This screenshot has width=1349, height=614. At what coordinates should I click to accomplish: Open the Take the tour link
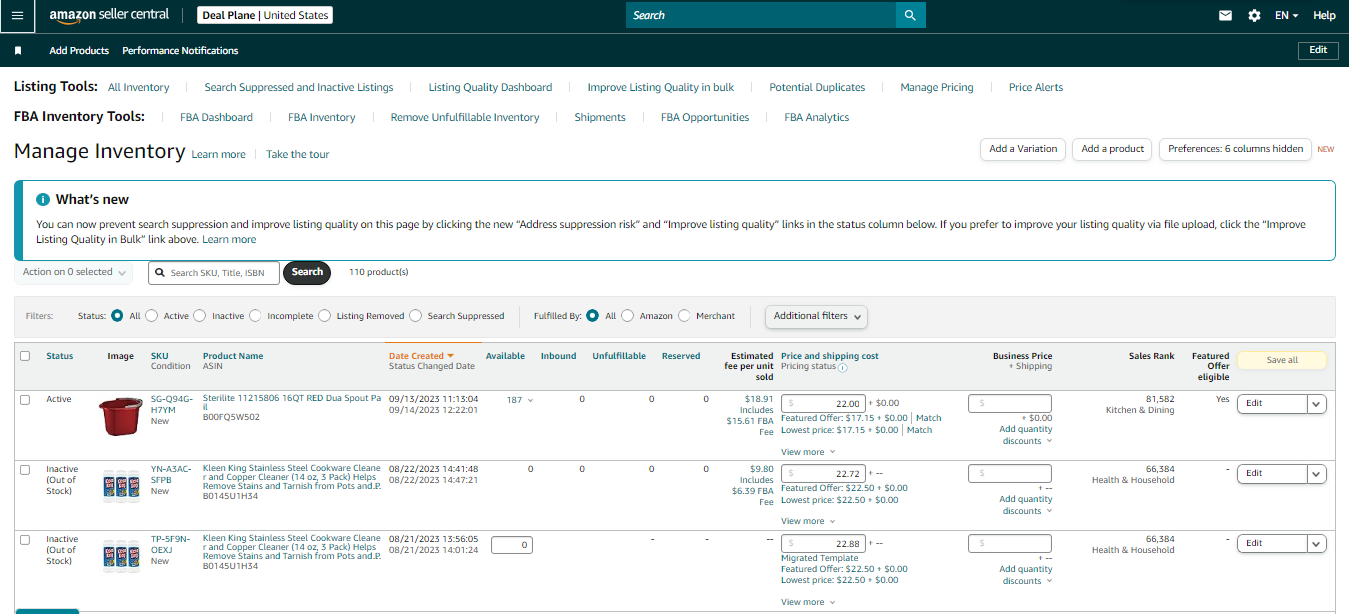point(297,155)
